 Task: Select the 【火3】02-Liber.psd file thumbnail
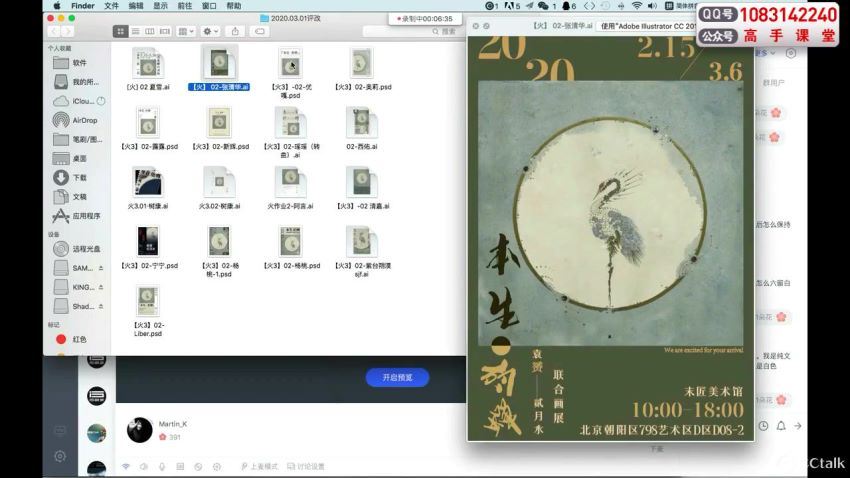(x=148, y=301)
